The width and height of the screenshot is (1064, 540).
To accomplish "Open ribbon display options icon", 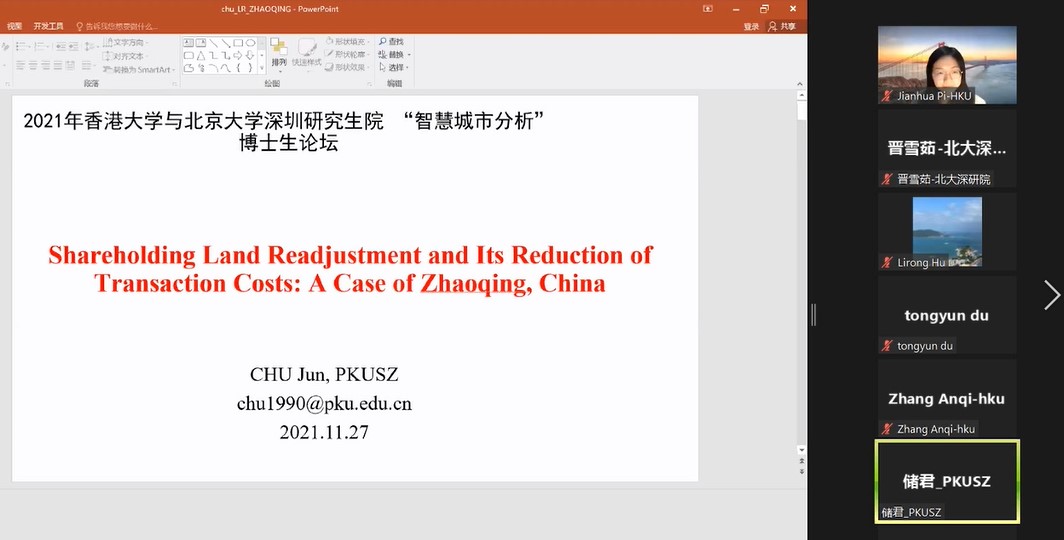I will [x=708, y=9].
